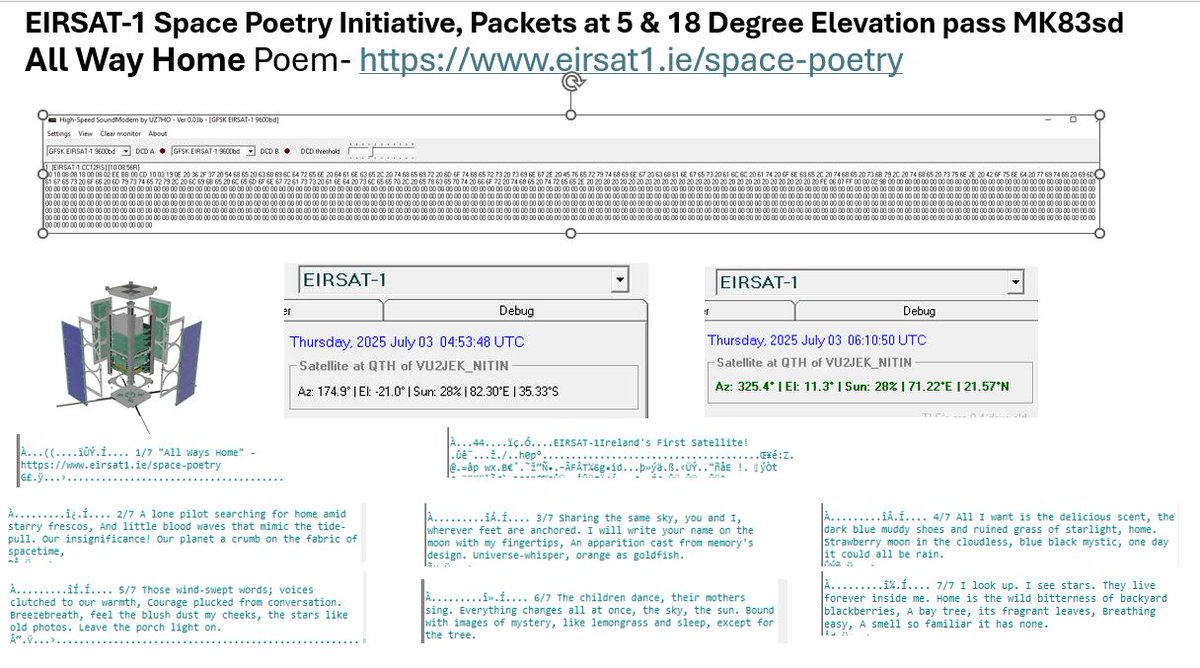
Task: Open the eirsat1.ie space-poetry hyperlink
Action: click(630, 62)
